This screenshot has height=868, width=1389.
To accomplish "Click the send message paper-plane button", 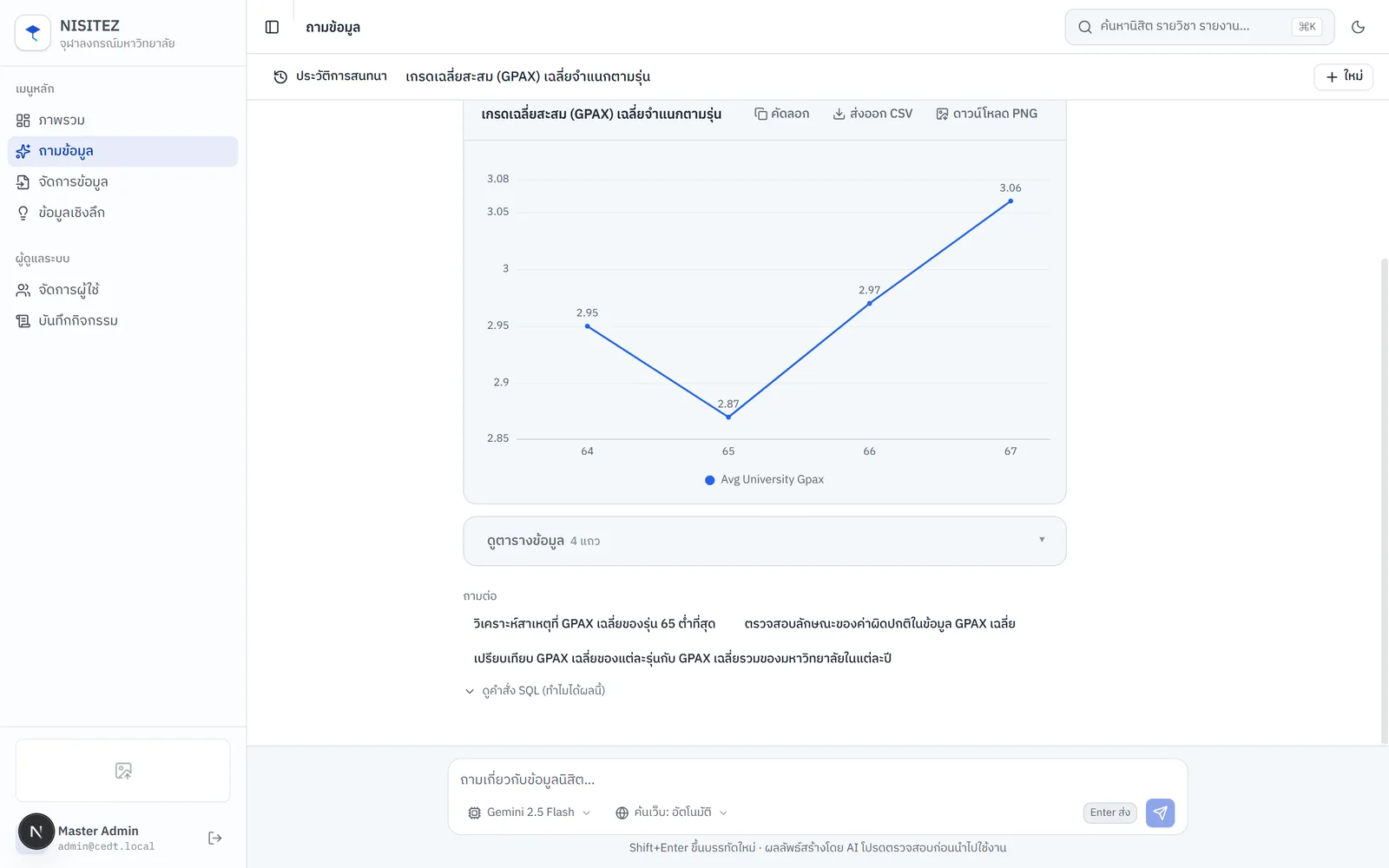I will 1160,812.
